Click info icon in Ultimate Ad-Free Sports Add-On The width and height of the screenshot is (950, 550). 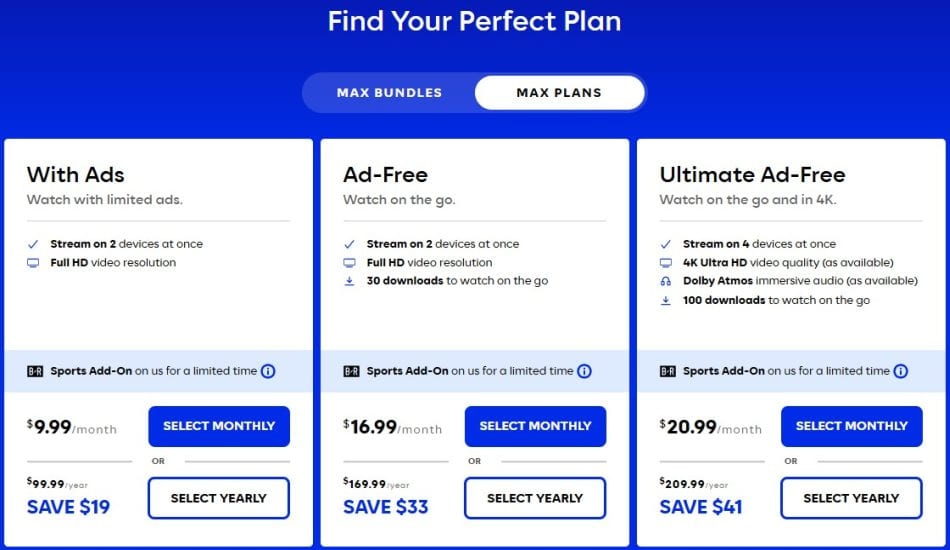coord(901,371)
